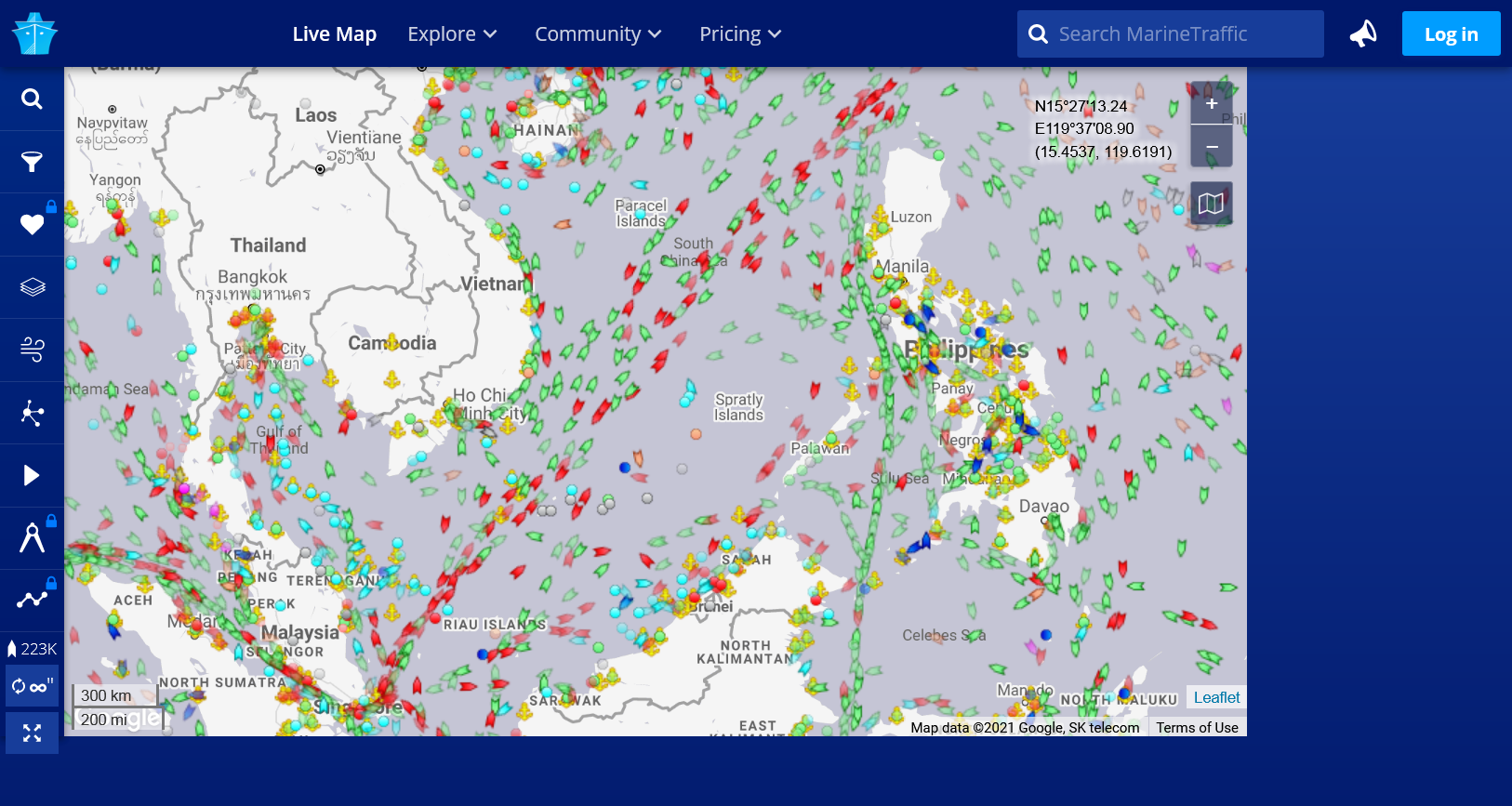Expand the Pricing menu

coord(740,34)
